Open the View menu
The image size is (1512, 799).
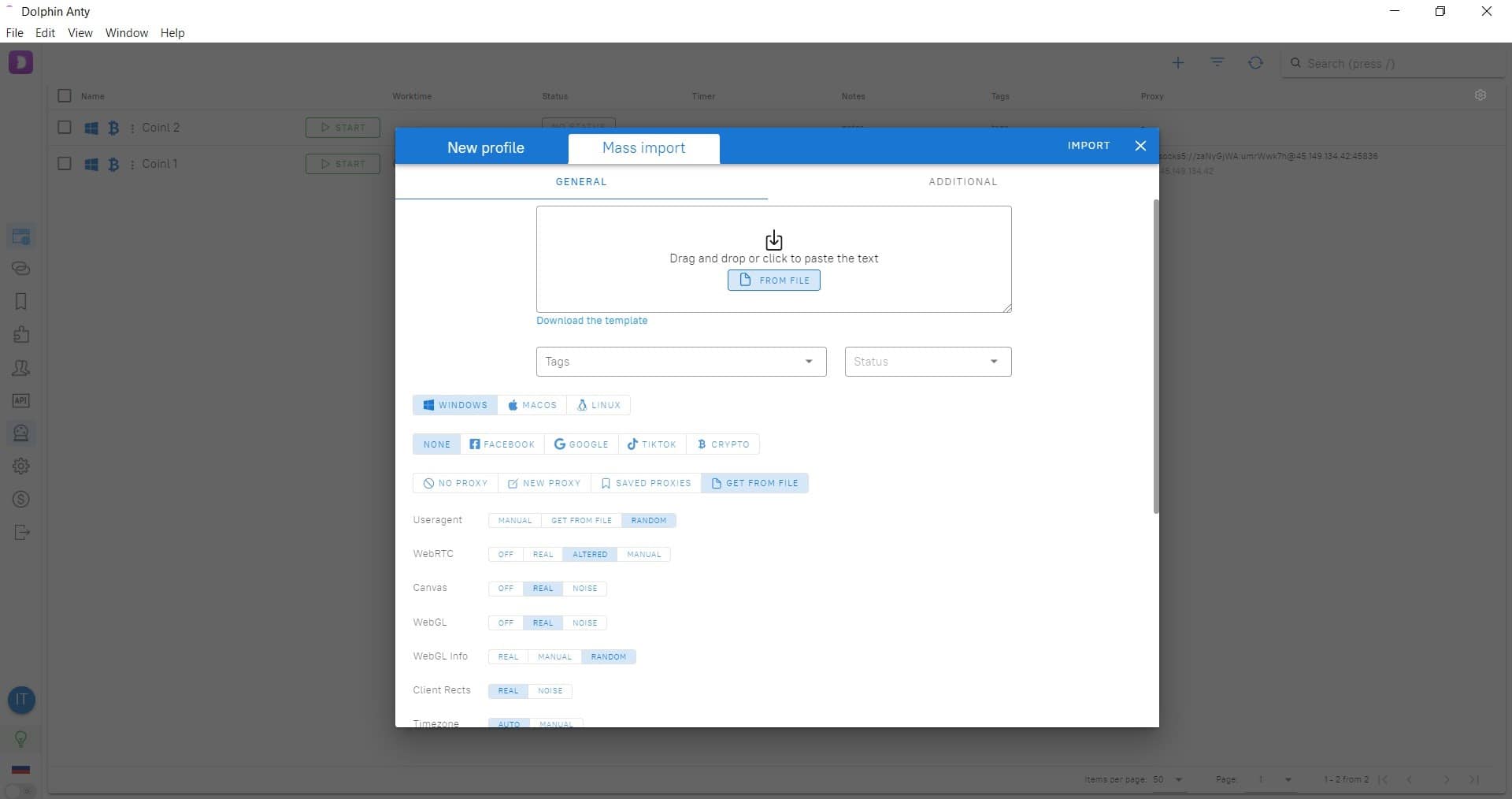click(80, 33)
